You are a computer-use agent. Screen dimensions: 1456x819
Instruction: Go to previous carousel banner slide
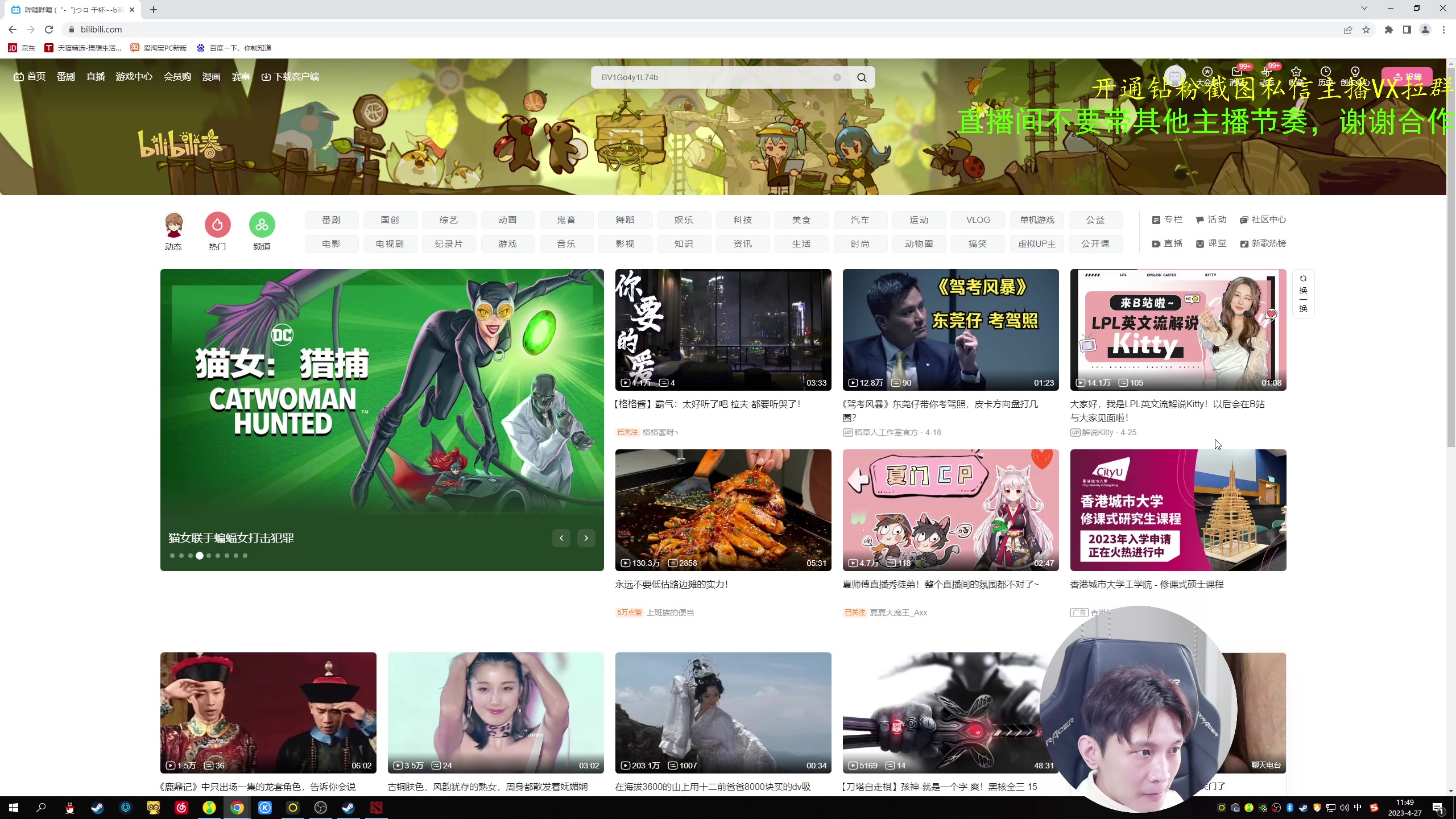[561, 538]
